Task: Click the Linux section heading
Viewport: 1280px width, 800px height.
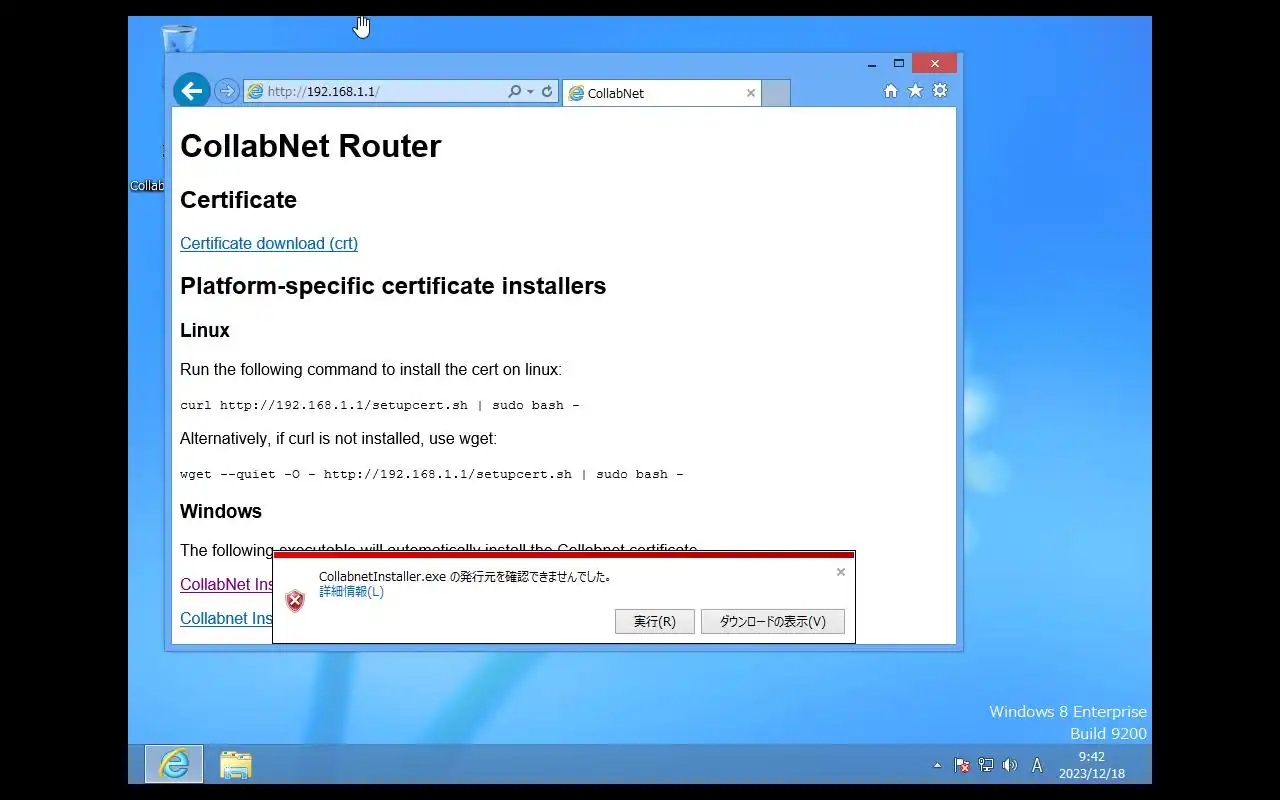Action: pyautogui.click(x=205, y=330)
